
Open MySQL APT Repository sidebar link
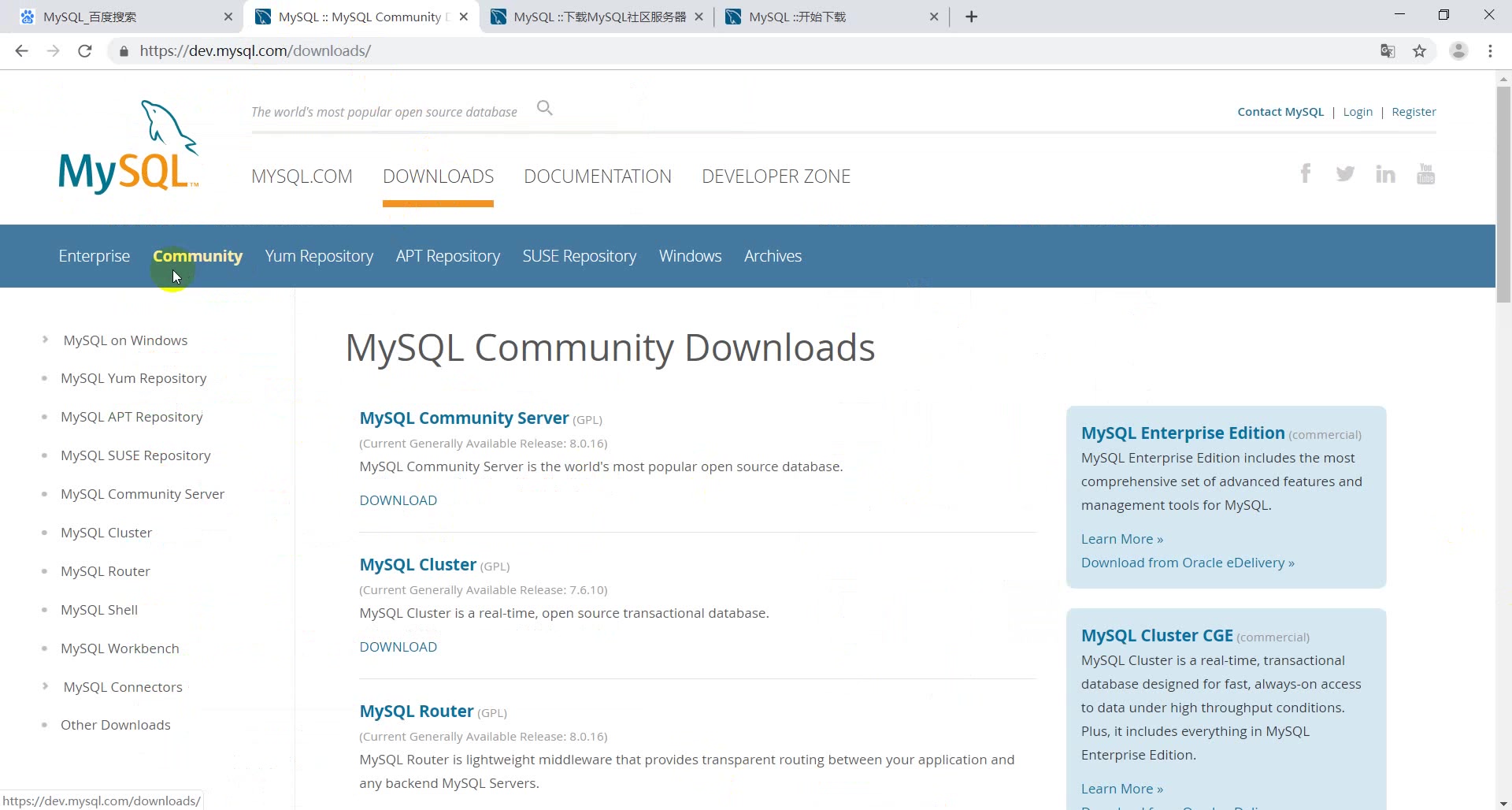coord(132,417)
